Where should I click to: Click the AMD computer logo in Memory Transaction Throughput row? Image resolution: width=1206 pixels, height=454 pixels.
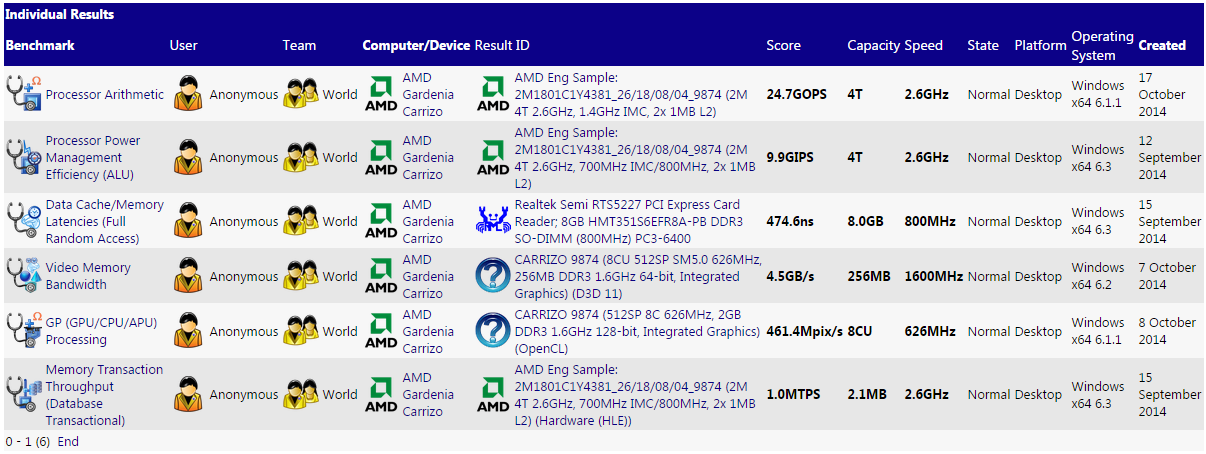380,394
